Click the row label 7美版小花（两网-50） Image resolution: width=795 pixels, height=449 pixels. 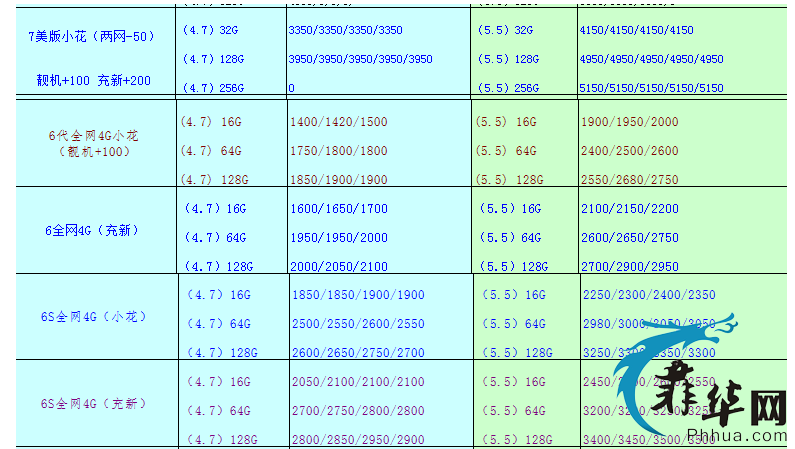(92, 36)
